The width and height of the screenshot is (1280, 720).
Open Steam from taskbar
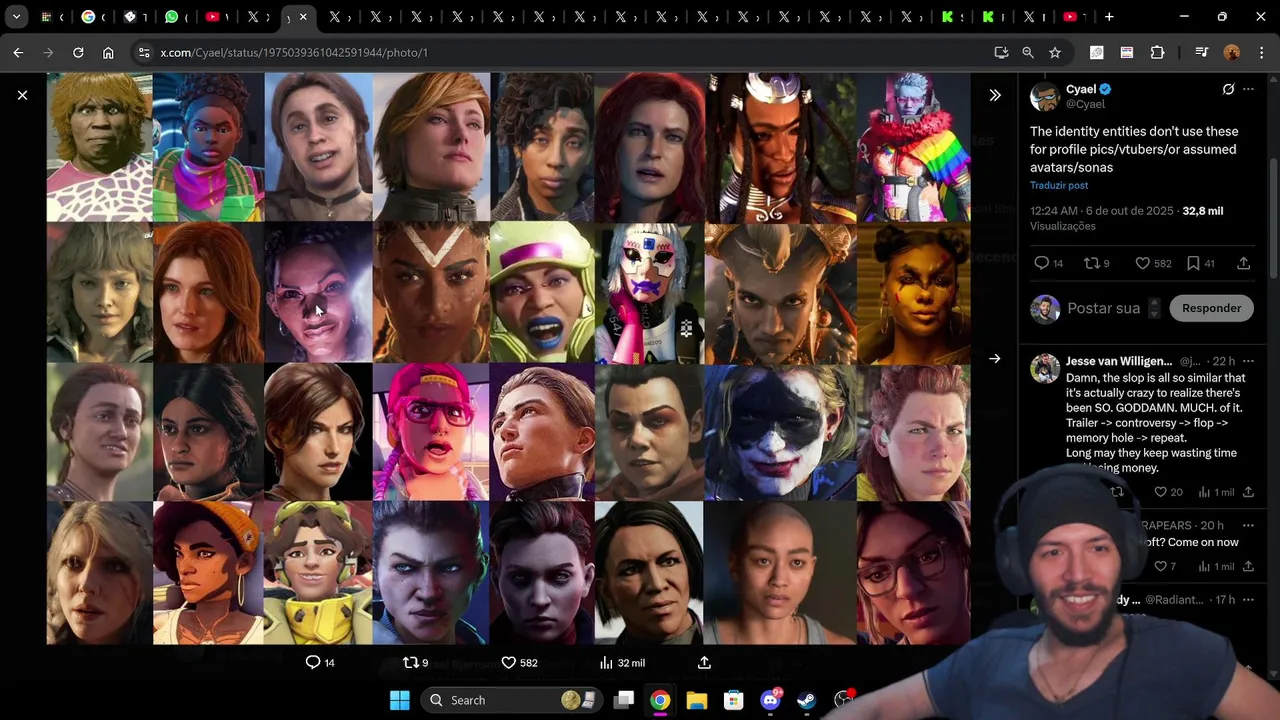click(806, 700)
